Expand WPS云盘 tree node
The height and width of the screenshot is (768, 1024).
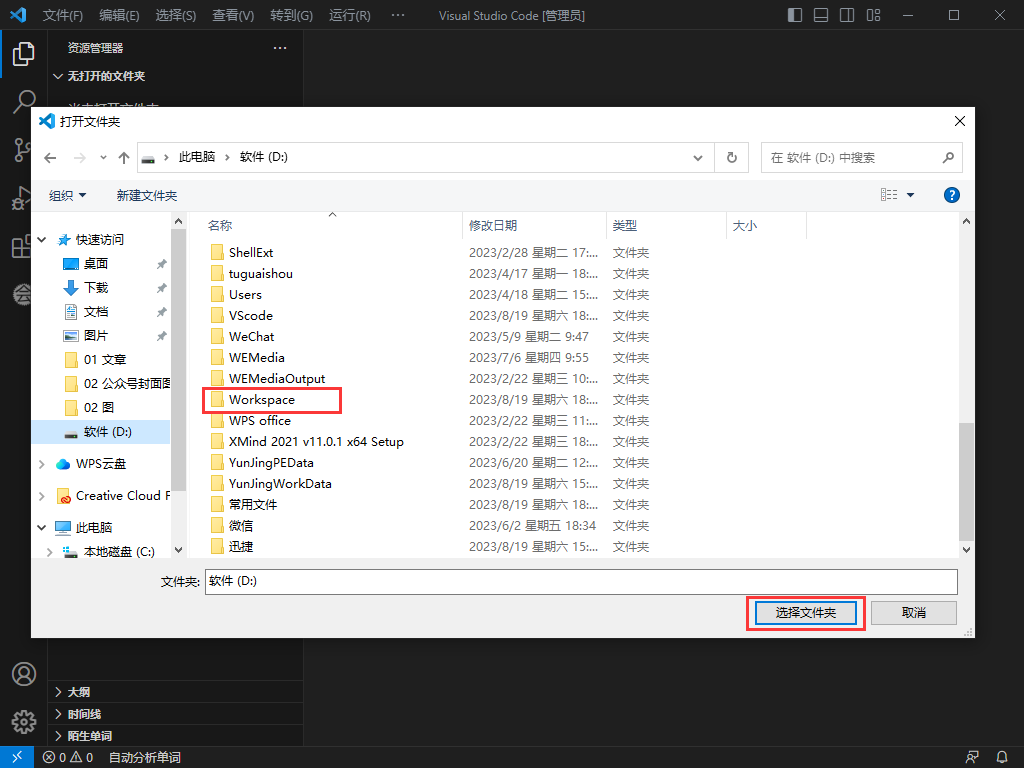pos(42,464)
